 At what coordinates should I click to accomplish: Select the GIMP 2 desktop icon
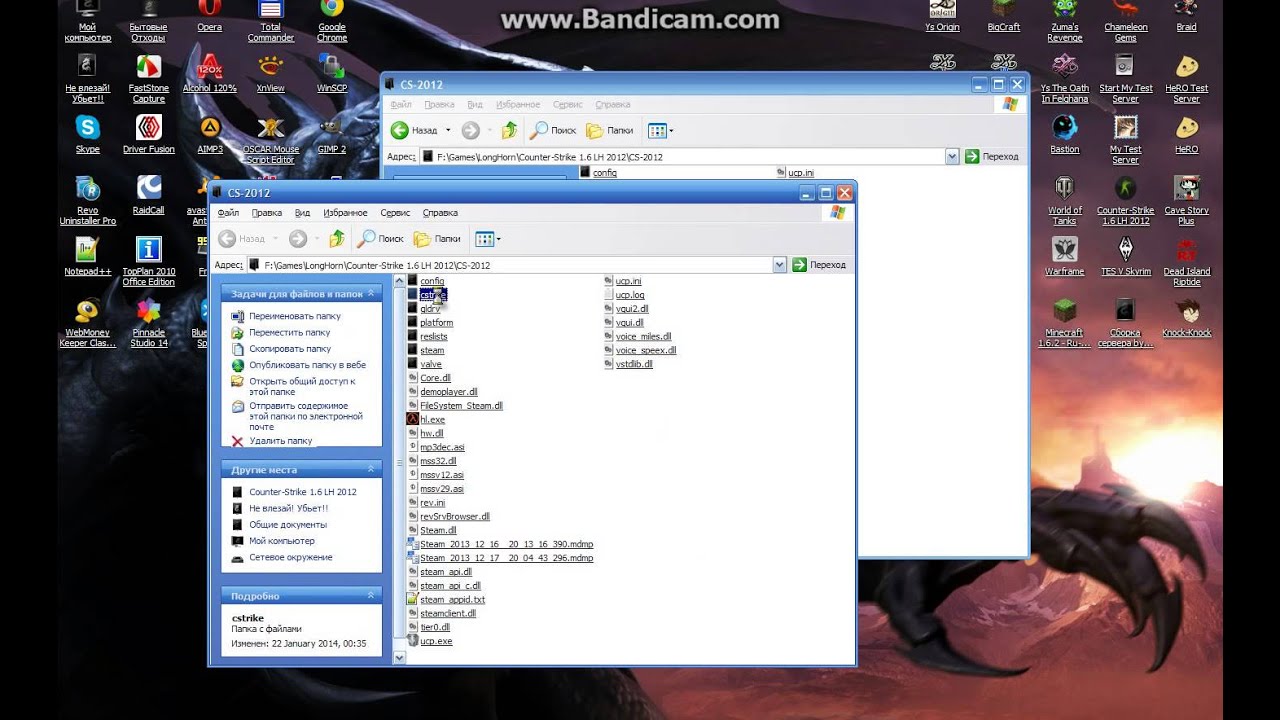click(332, 134)
